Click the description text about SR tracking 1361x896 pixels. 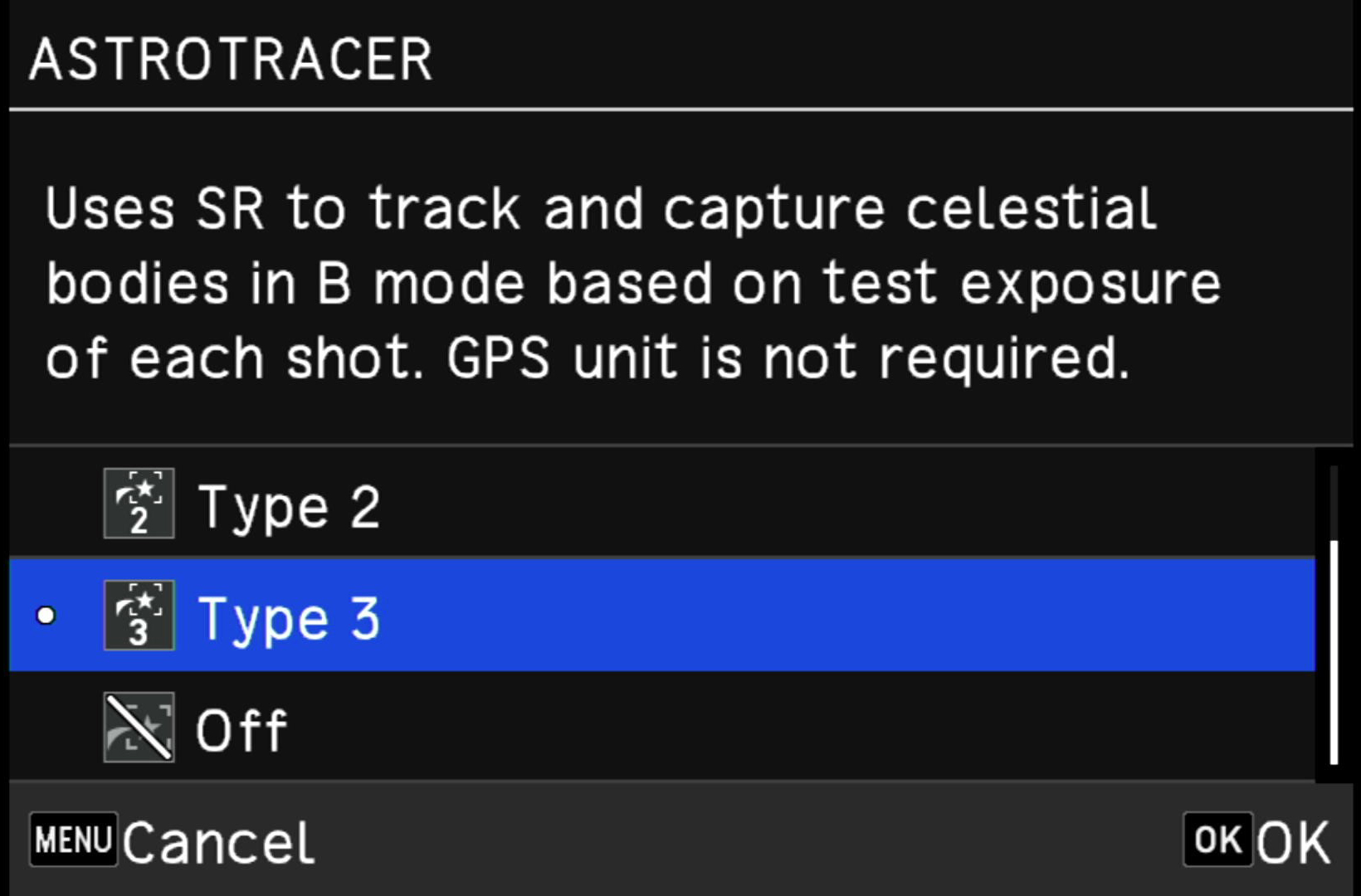coord(633,283)
